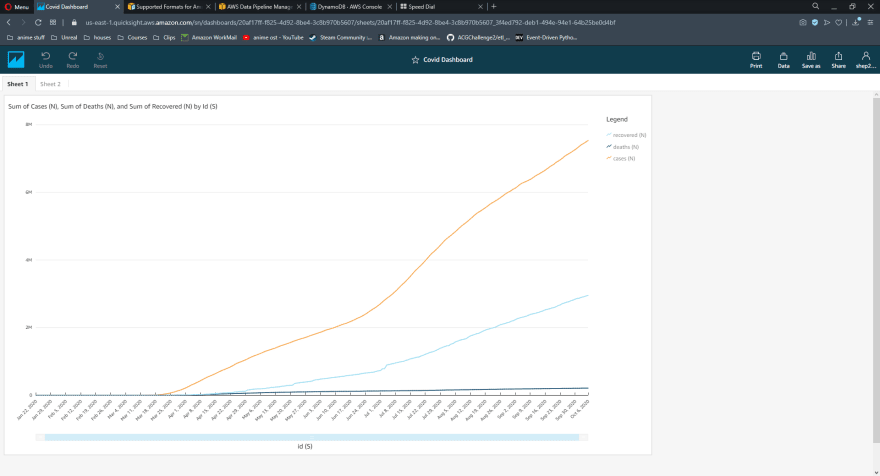Share the dashboard
This screenshot has height=476, width=880.
pyautogui.click(x=838, y=60)
